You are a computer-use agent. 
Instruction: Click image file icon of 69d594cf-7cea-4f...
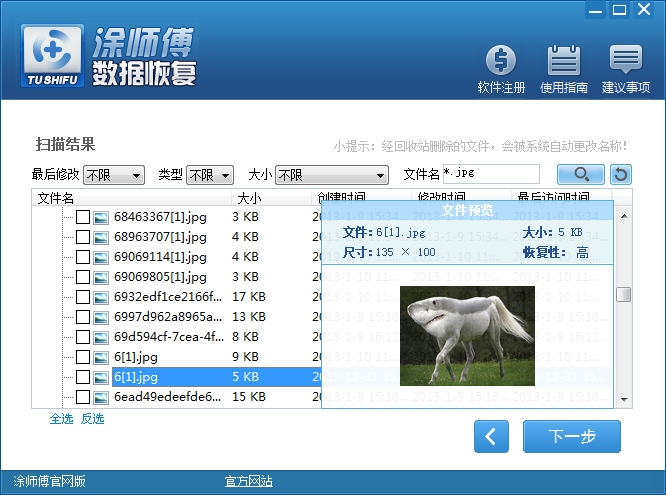(x=101, y=337)
